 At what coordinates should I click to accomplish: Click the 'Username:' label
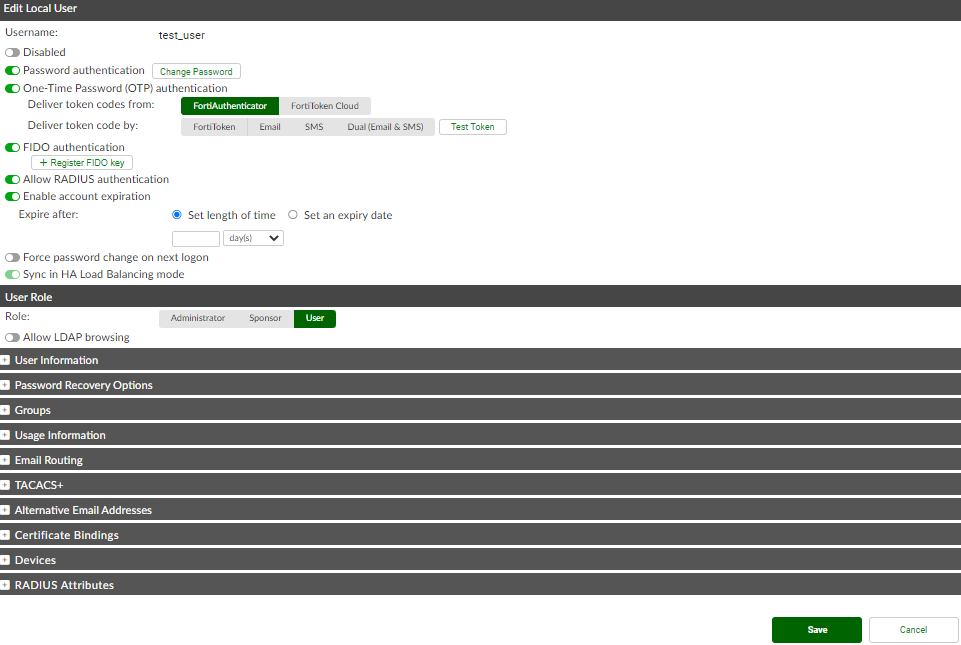click(31, 32)
